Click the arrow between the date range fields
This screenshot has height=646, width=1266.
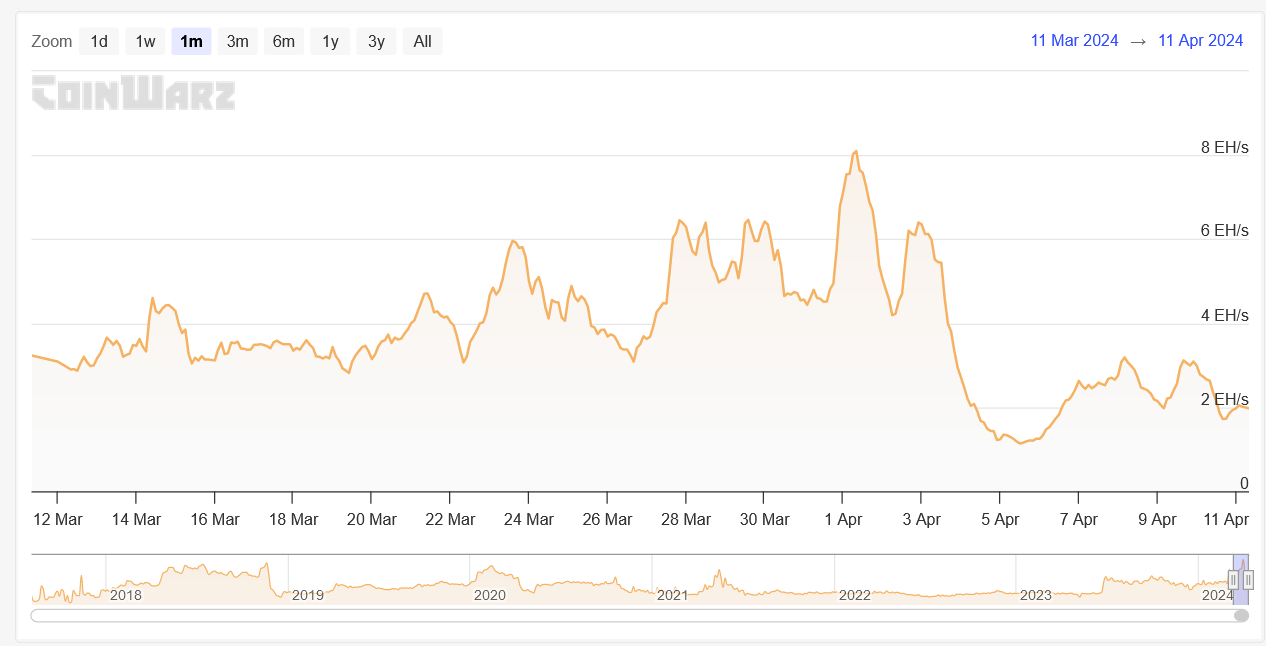tap(1138, 41)
